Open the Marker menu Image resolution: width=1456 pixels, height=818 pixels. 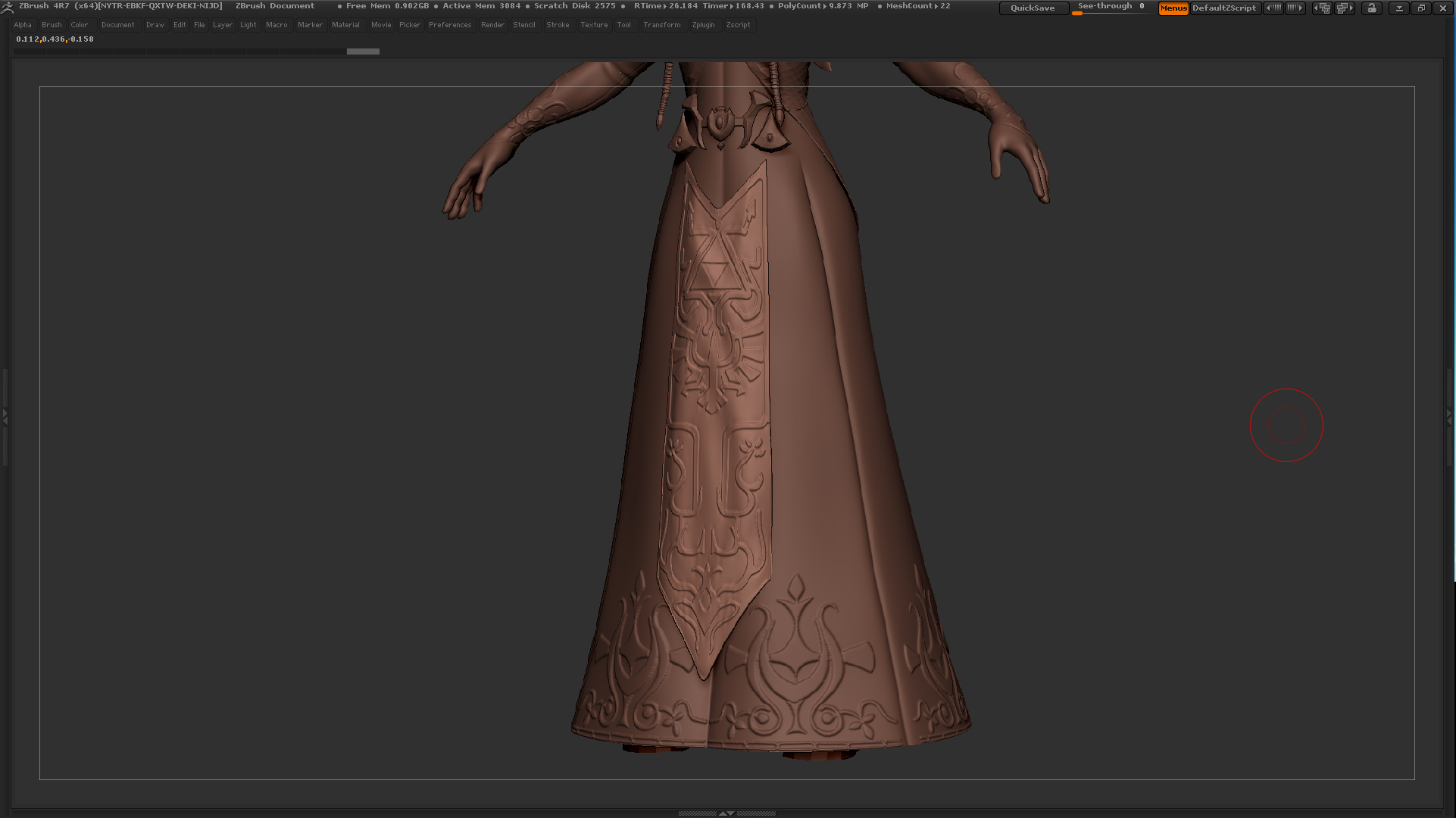click(310, 25)
